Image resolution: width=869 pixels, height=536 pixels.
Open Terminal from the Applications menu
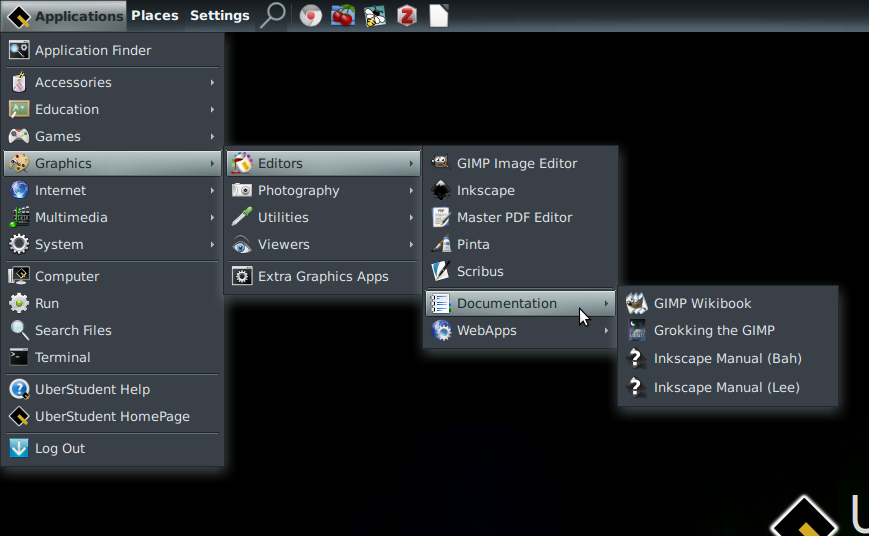(62, 357)
